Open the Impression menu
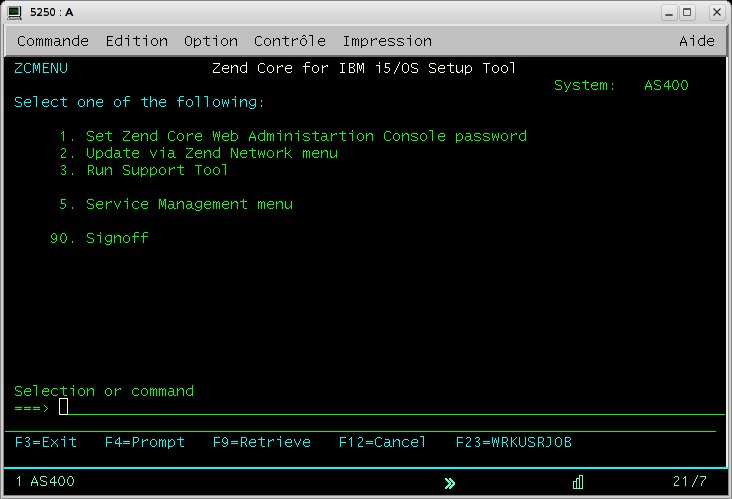This screenshot has height=499, width=732. pos(387,41)
